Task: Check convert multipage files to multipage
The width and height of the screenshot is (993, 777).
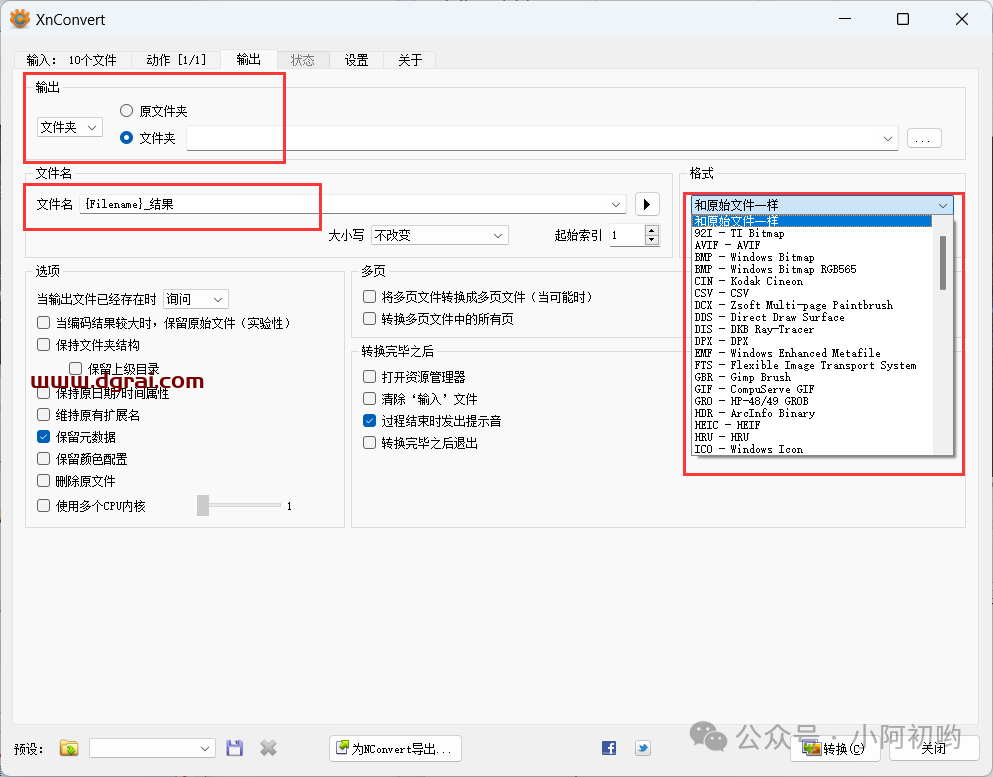Action: coord(369,296)
